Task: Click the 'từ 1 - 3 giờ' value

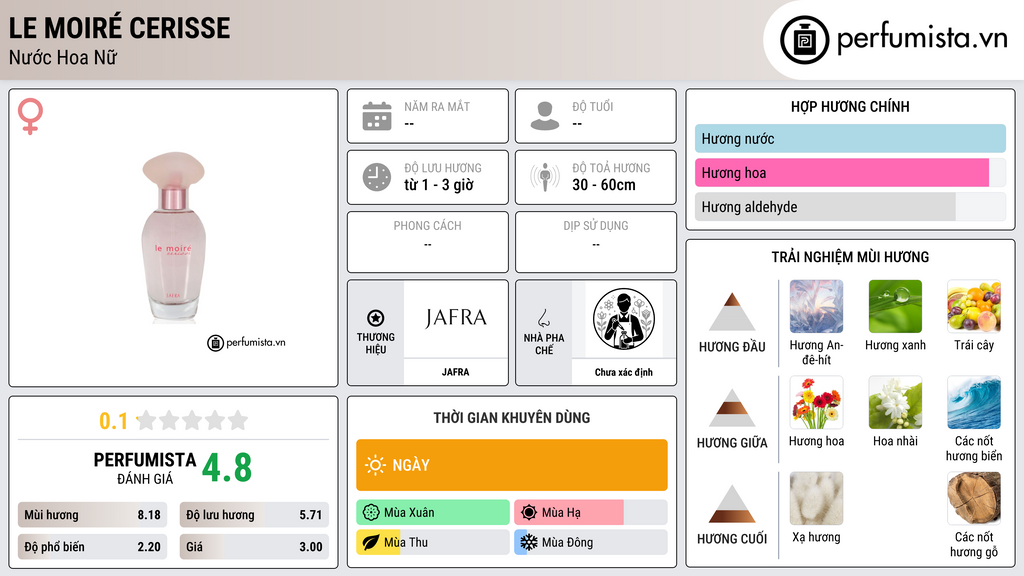Action: click(439, 185)
